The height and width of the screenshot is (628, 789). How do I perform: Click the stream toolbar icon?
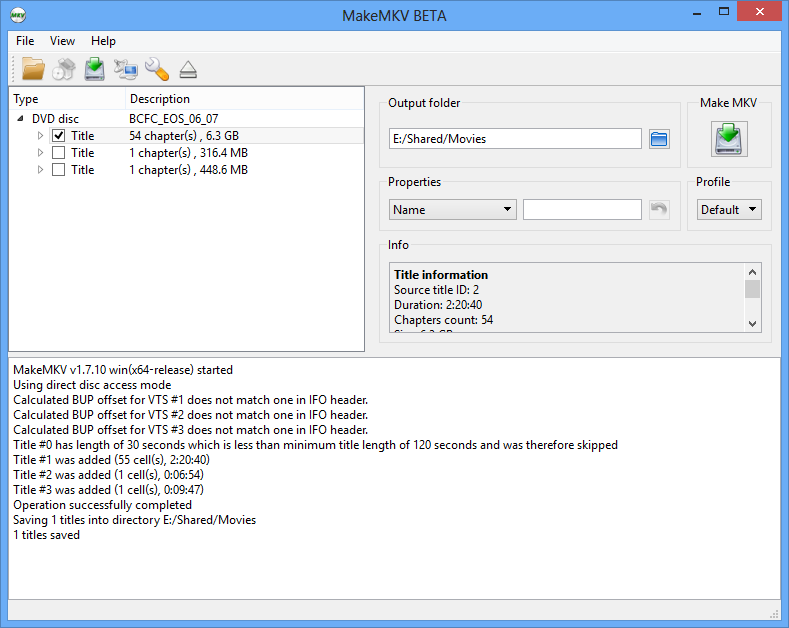125,69
